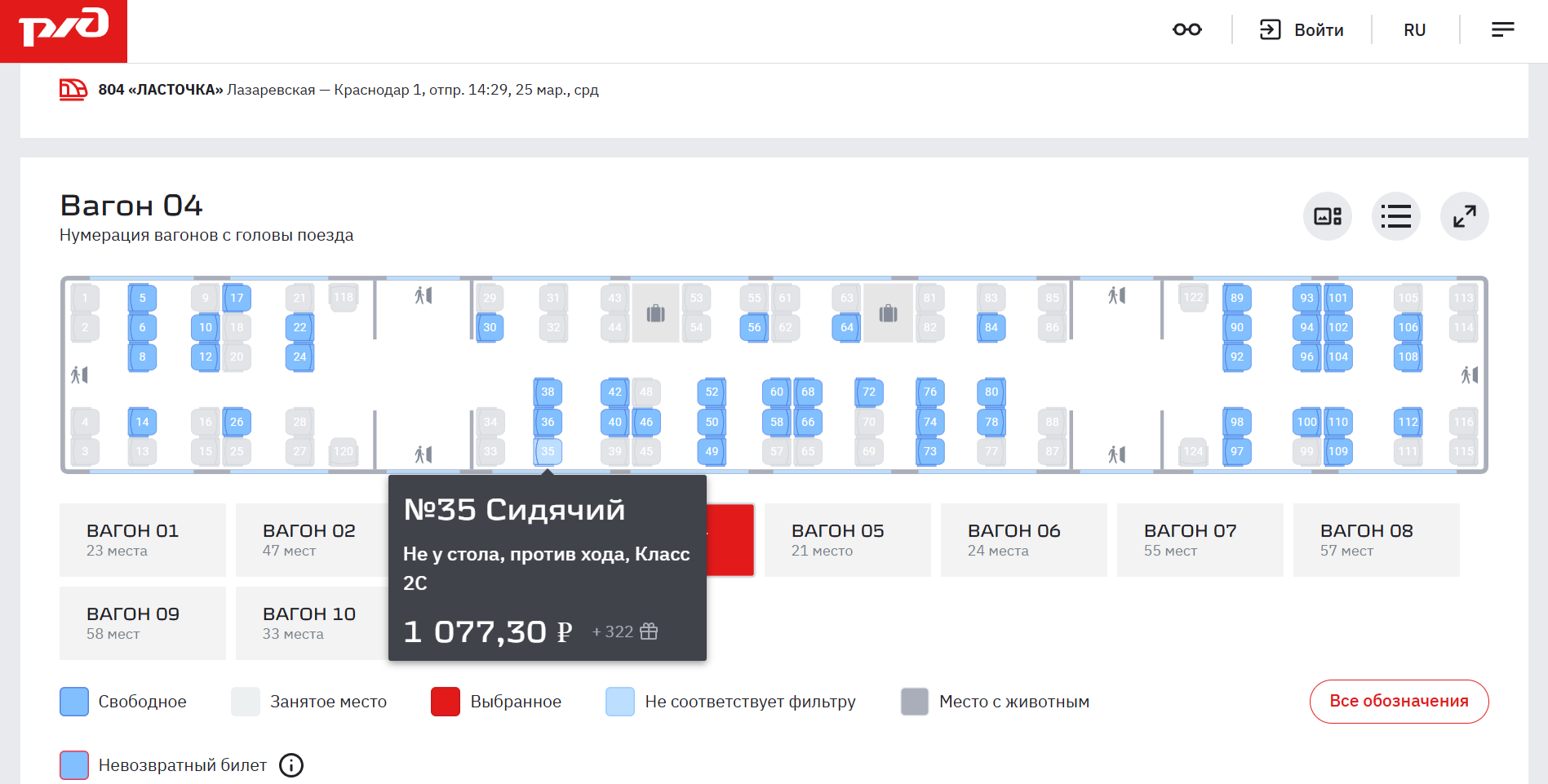Select free seat 30
The image size is (1548, 784).
[490, 327]
